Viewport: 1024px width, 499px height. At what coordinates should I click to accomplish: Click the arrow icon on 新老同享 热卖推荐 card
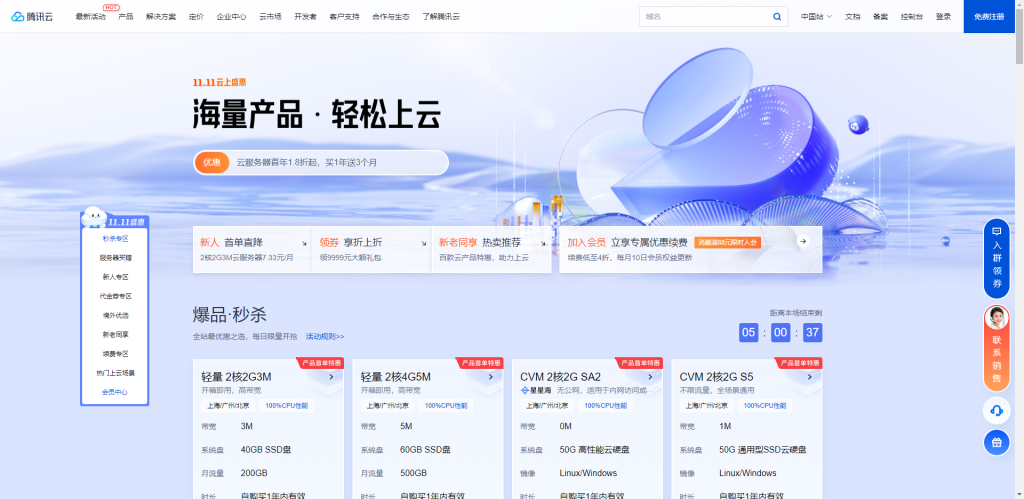[x=543, y=243]
